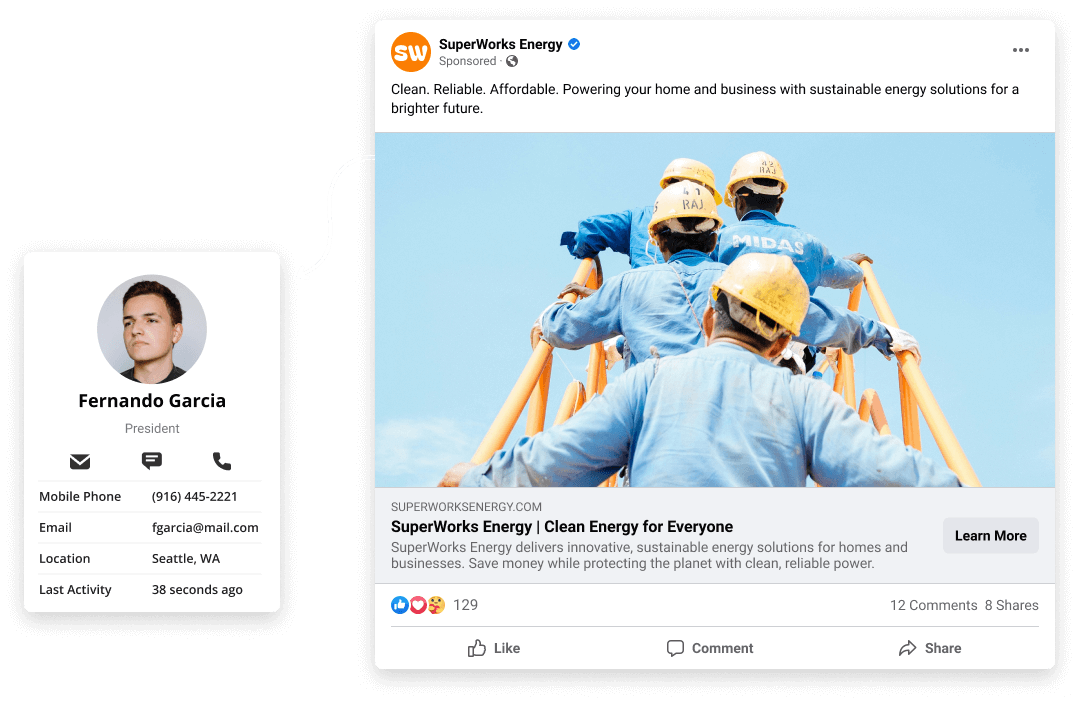This screenshot has height=701, width=1079.
Task: Click the care hug reaction emoji
Action: 436,605
